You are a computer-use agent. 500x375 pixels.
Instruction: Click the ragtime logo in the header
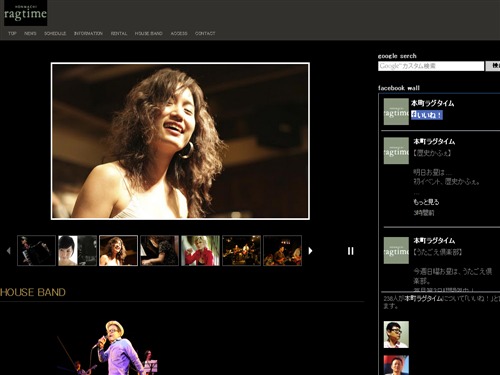coord(25,13)
